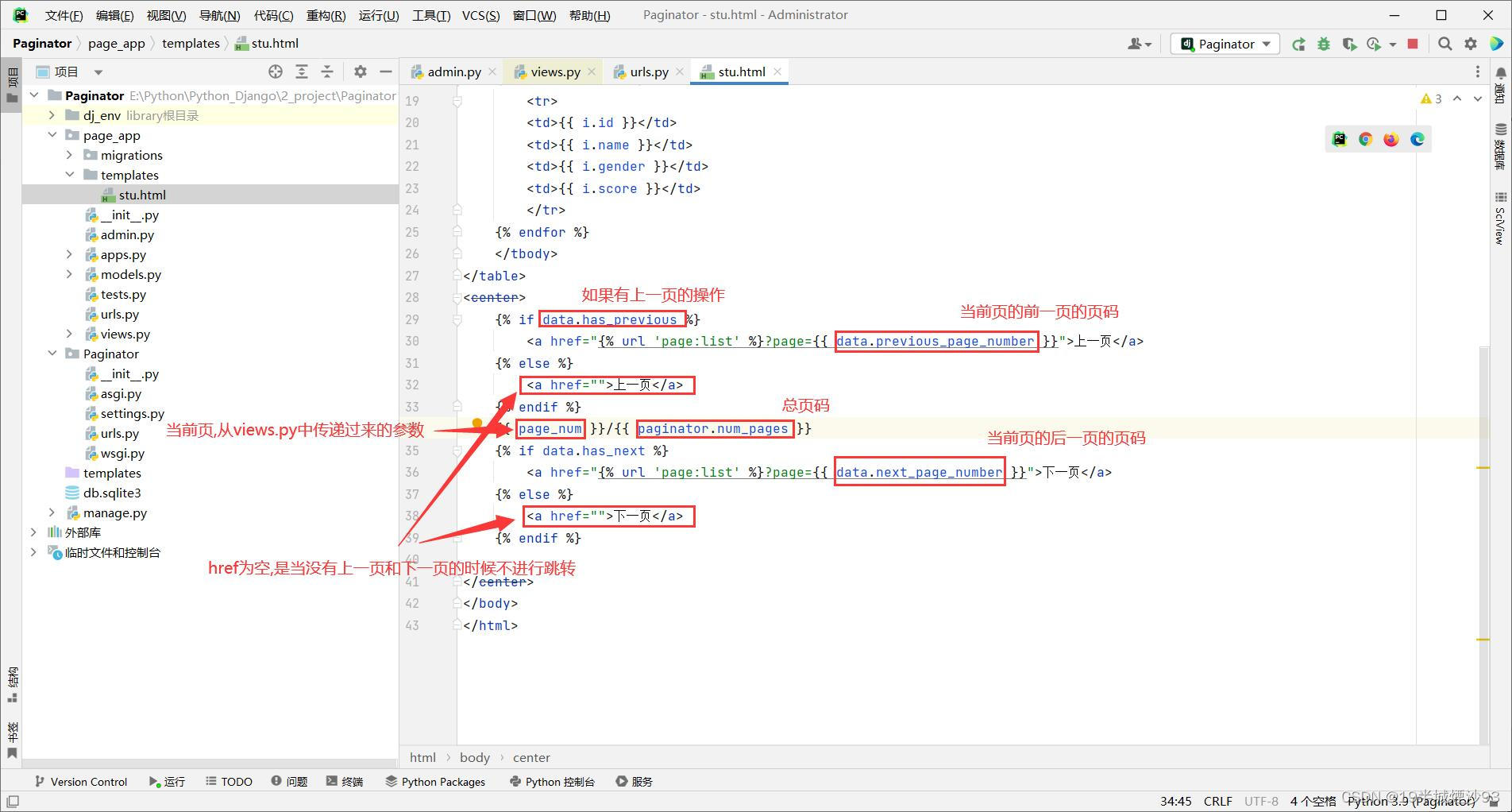This screenshot has width=1512, height=812.
Task: Collapse the page_app templates folder
Action: click(70, 175)
